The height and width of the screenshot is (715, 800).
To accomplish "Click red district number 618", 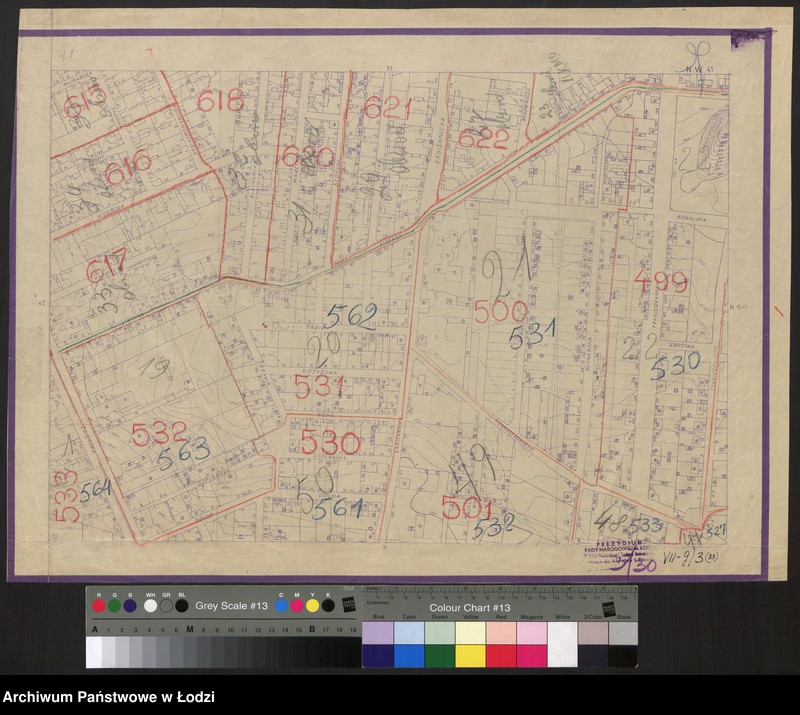I will pos(220,100).
